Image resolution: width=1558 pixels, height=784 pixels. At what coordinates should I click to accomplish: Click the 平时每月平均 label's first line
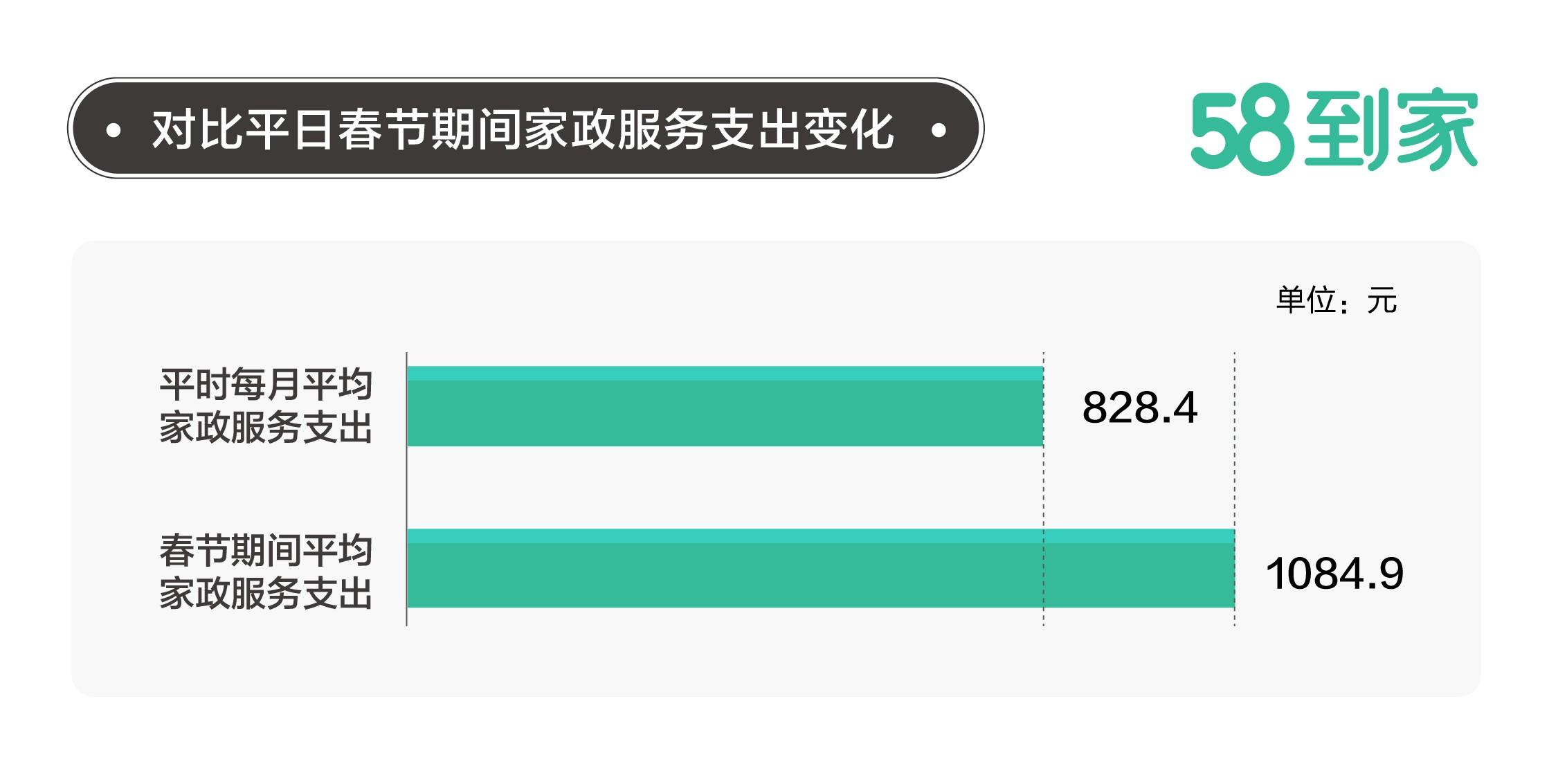coord(266,385)
